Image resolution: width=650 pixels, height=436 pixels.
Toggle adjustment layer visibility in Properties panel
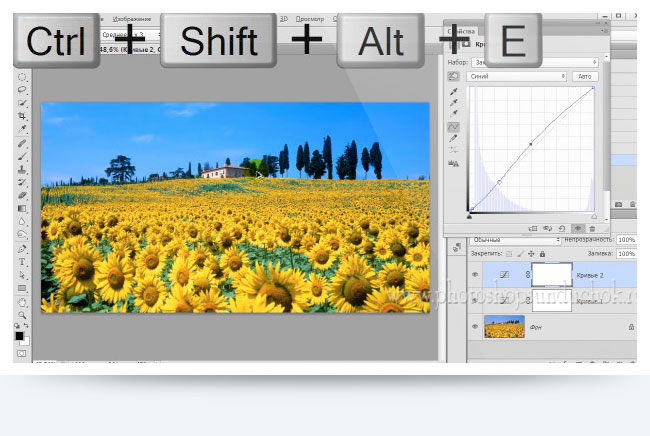click(x=577, y=228)
